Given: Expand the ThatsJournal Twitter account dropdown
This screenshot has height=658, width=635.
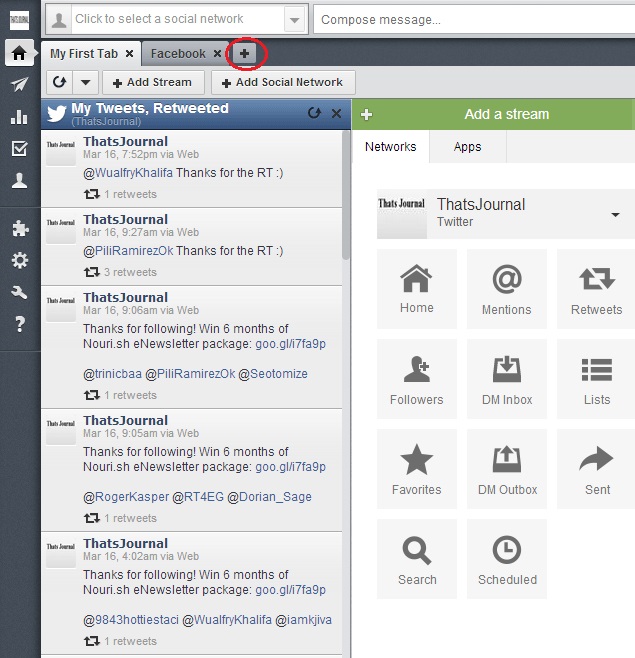Looking at the screenshot, I should (x=615, y=214).
